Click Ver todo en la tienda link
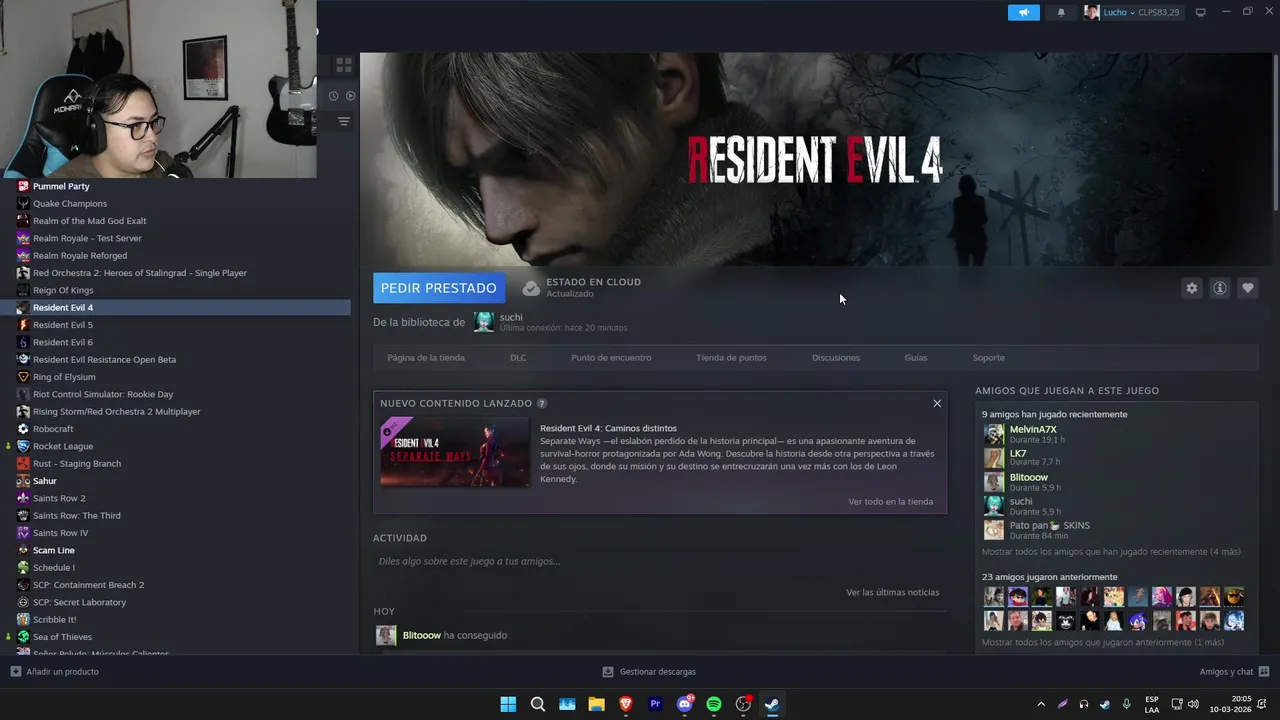Image resolution: width=1280 pixels, height=720 pixels. [891, 502]
